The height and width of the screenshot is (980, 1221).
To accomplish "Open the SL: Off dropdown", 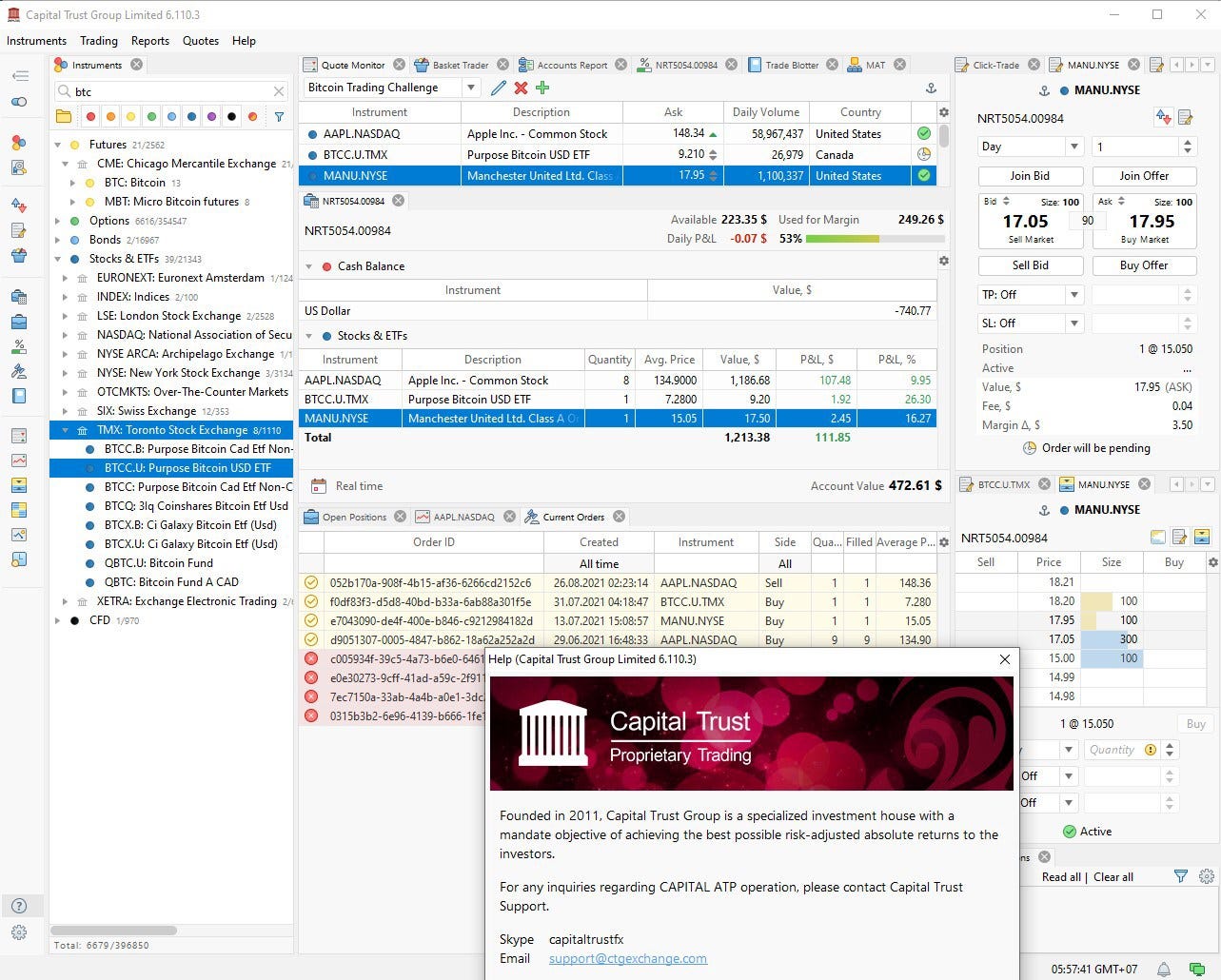I will pos(1073,323).
